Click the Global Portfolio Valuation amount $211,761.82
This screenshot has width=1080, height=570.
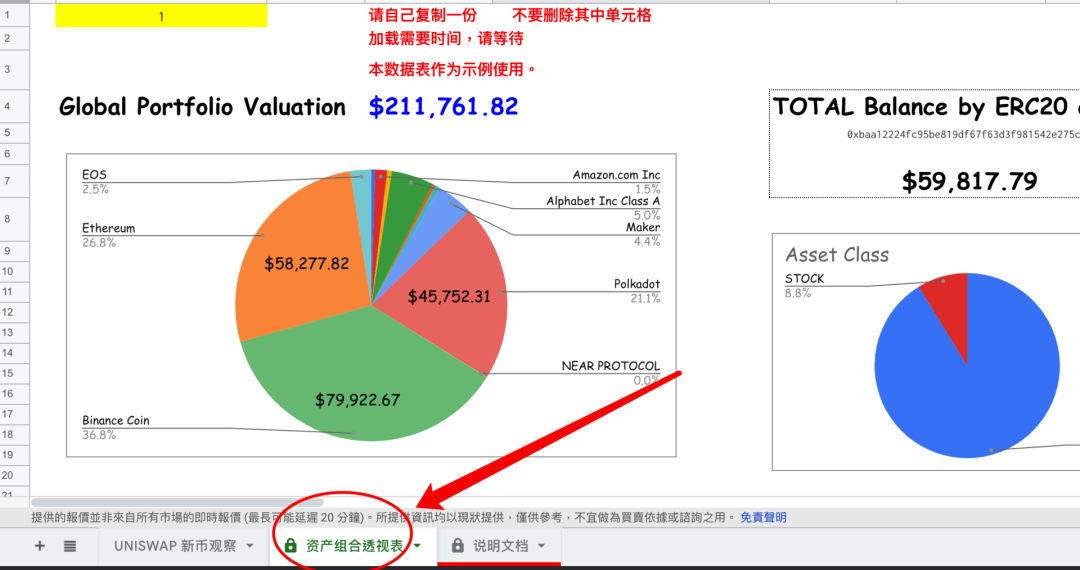[x=443, y=107]
